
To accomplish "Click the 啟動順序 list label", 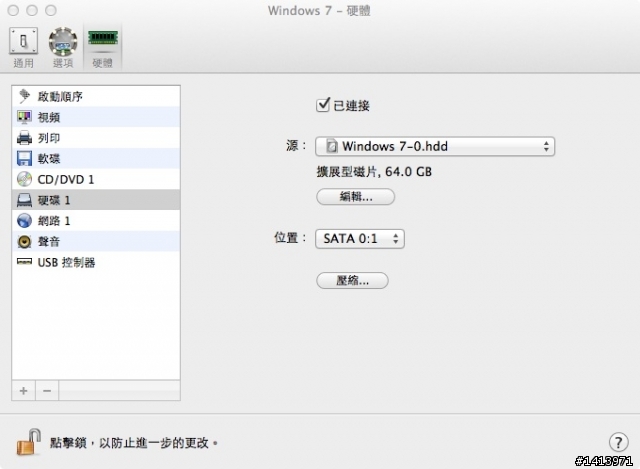I will coord(60,97).
